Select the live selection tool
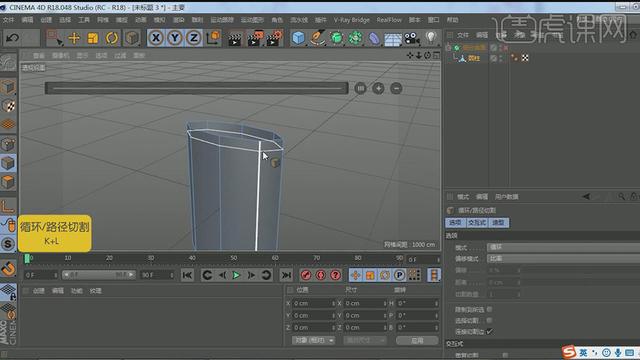 pos(54,38)
